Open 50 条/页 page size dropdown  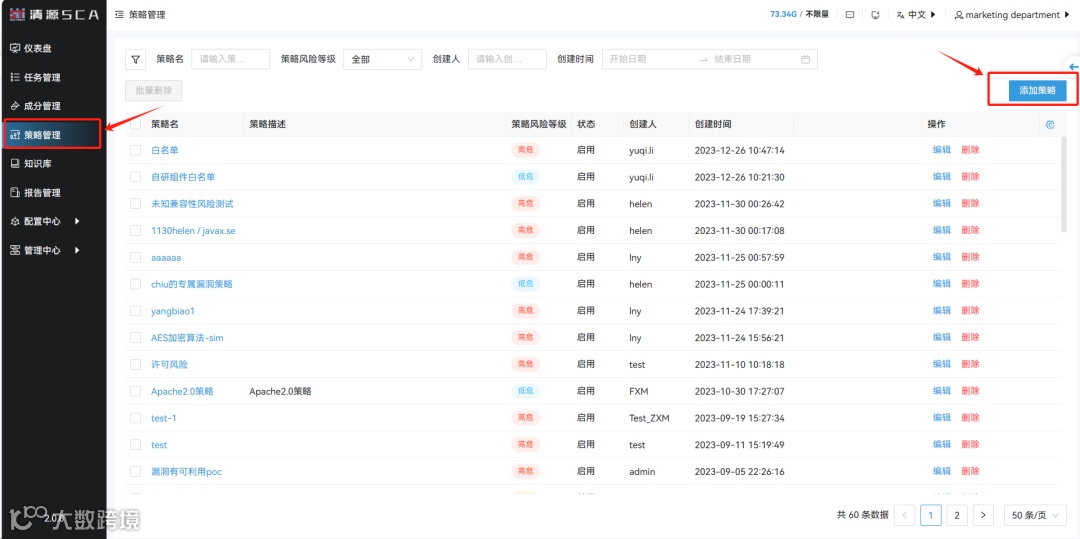coord(1035,515)
